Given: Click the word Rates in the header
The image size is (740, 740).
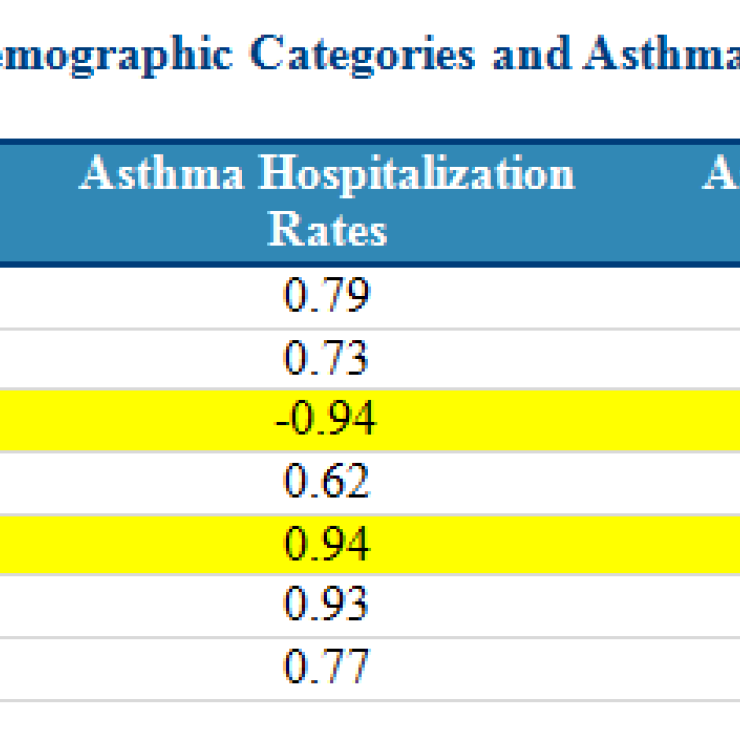Looking at the screenshot, I should point(327,230).
